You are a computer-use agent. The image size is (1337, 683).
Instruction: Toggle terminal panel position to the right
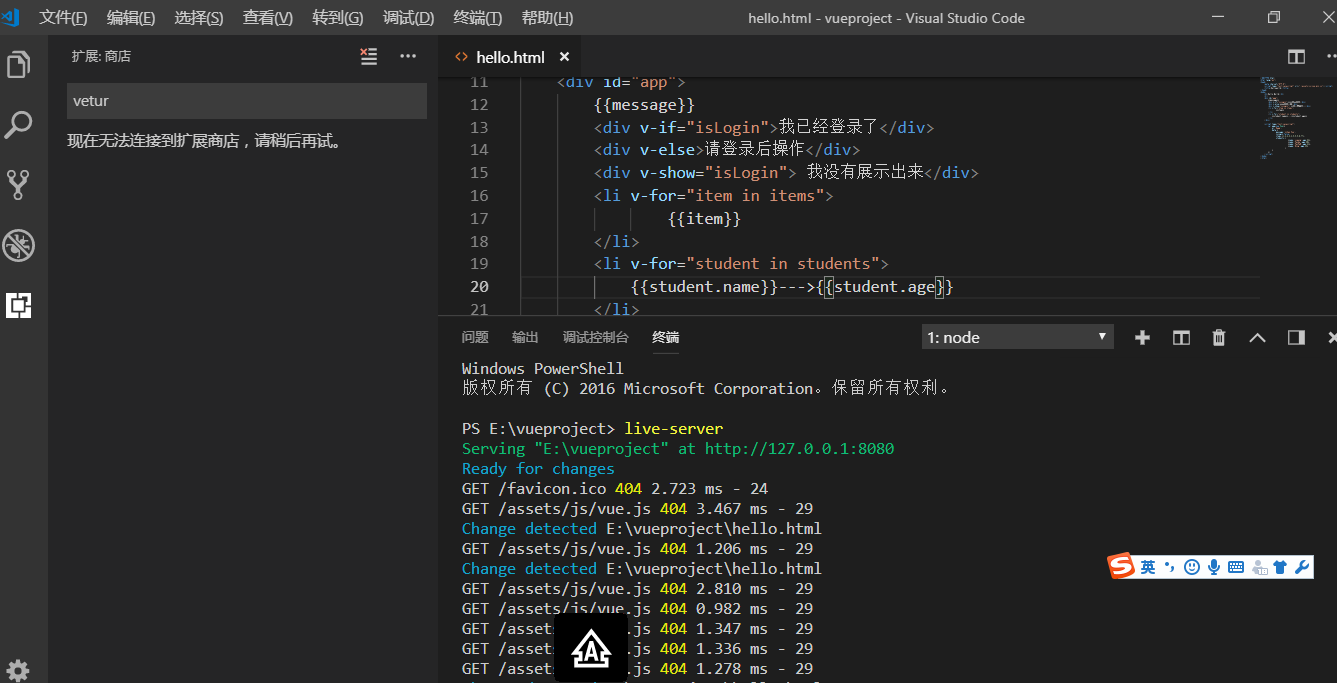(x=1296, y=338)
